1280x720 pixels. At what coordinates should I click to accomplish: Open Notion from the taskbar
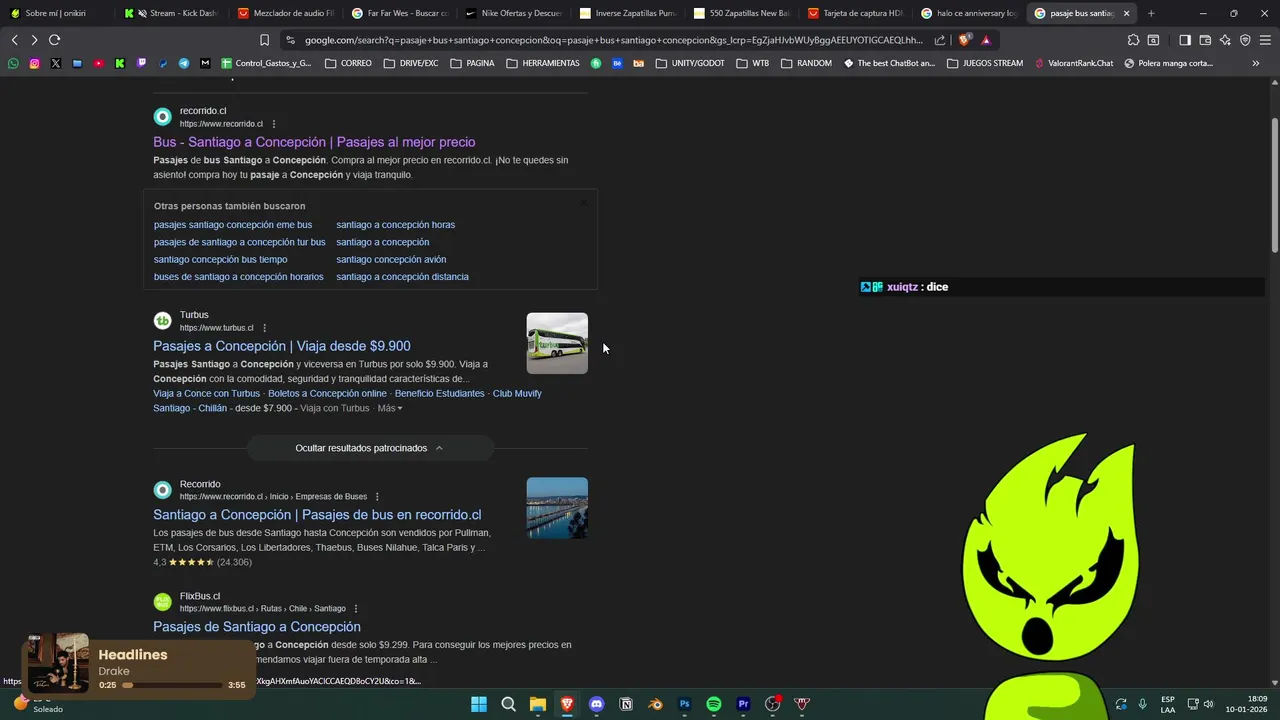(626, 704)
